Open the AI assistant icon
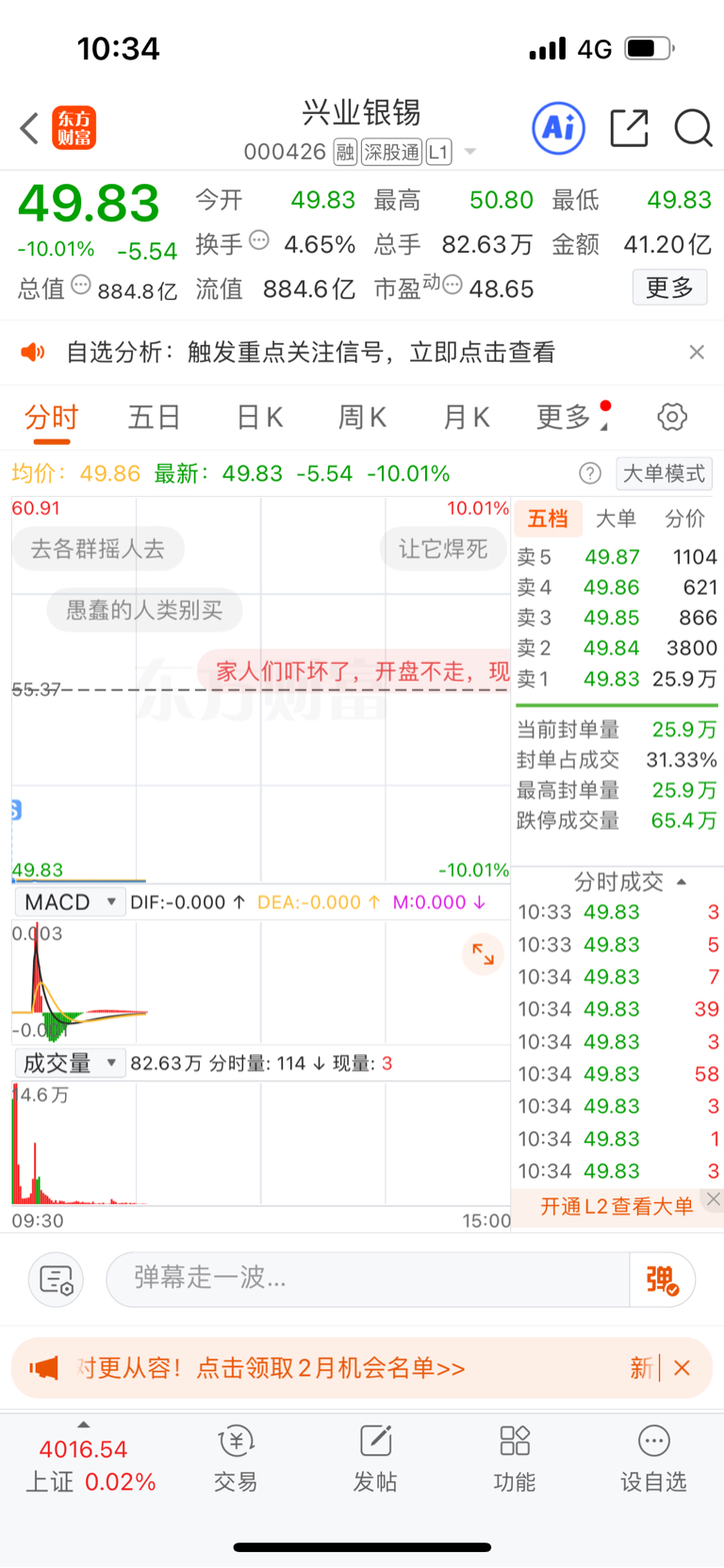Viewport: 724px width, 1568px height. [559, 128]
